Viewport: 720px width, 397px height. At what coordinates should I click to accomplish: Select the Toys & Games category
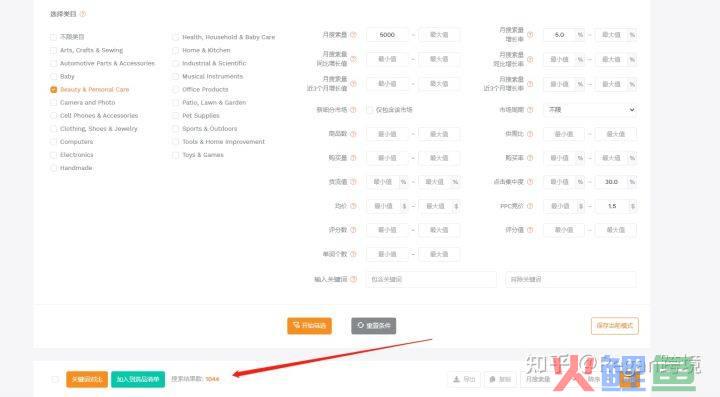(175, 155)
